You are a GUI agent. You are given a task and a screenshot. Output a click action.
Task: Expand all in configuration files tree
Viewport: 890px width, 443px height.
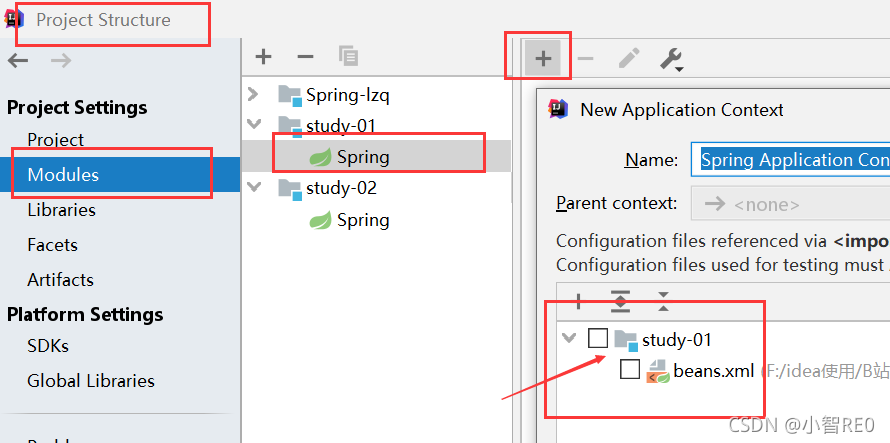point(620,301)
